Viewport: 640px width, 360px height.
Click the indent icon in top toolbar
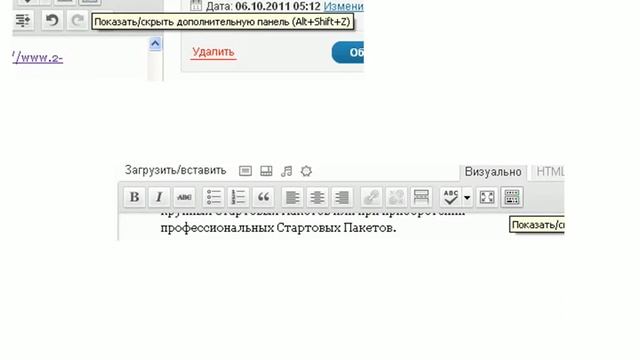23,20
